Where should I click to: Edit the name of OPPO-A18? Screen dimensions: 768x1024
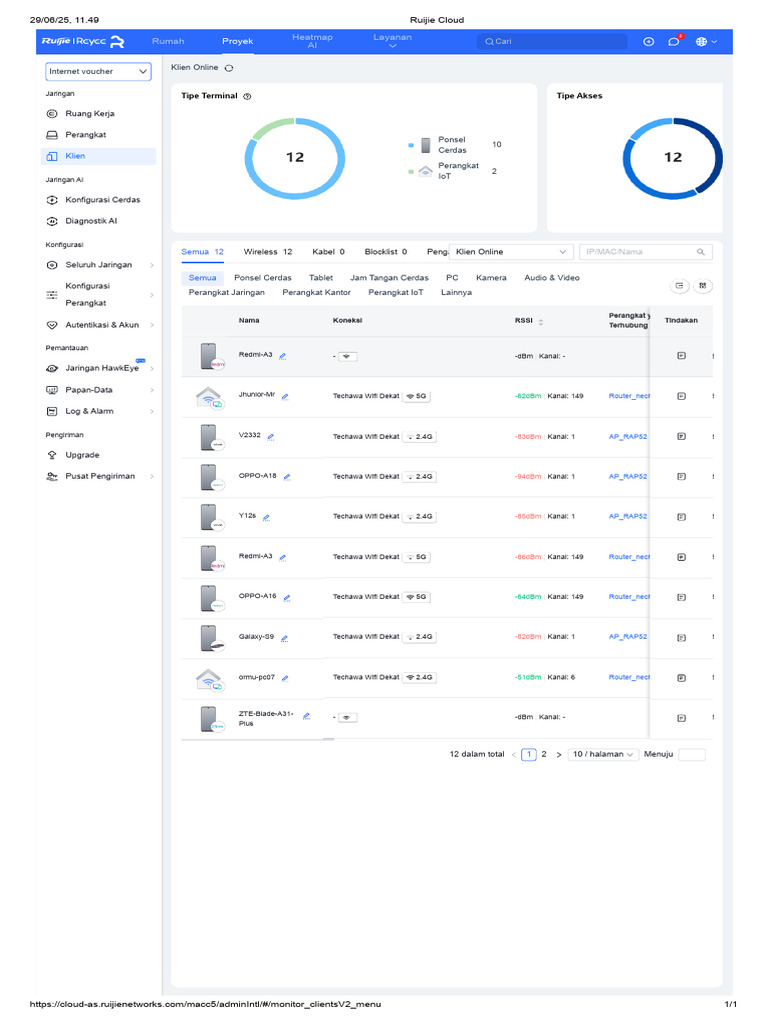point(287,477)
